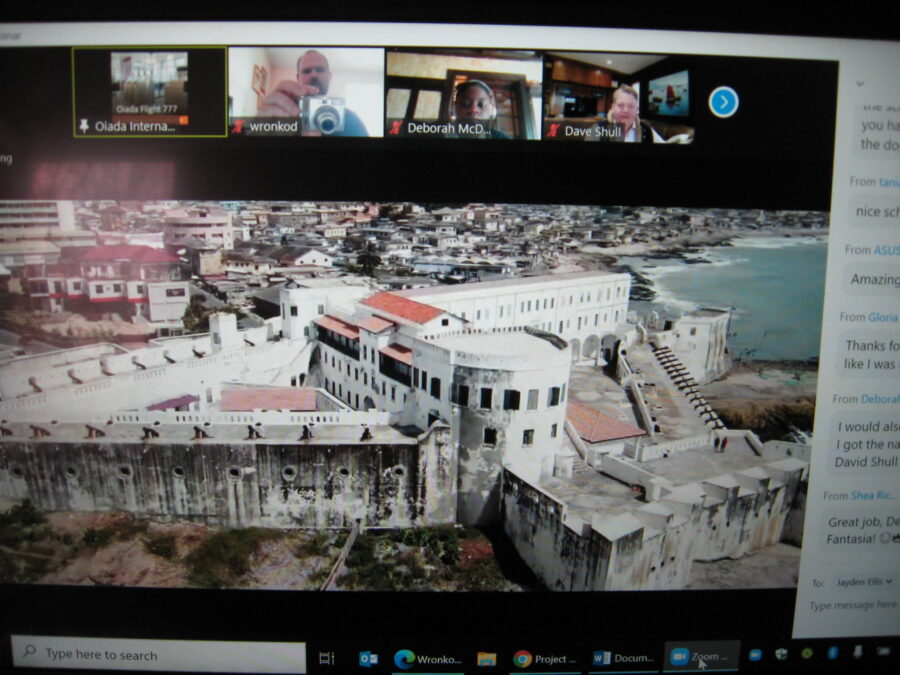Open the Outlook icon in the taskbar

[x=368, y=657]
